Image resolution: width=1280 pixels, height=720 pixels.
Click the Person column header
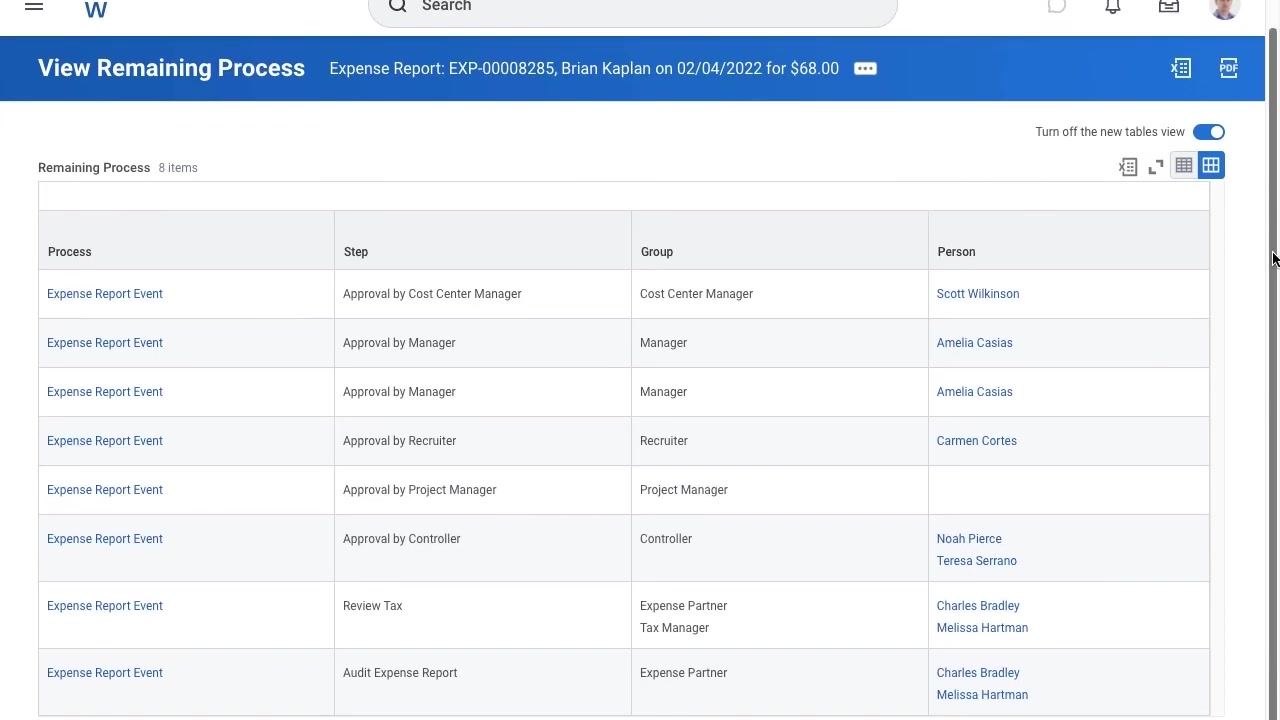click(1069, 240)
